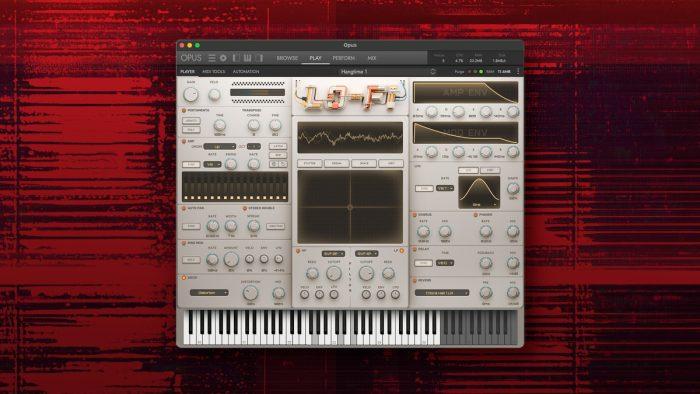Click the LFO Depth knob
The width and height of the screenshot is (700, 394).
coord(513,188)
